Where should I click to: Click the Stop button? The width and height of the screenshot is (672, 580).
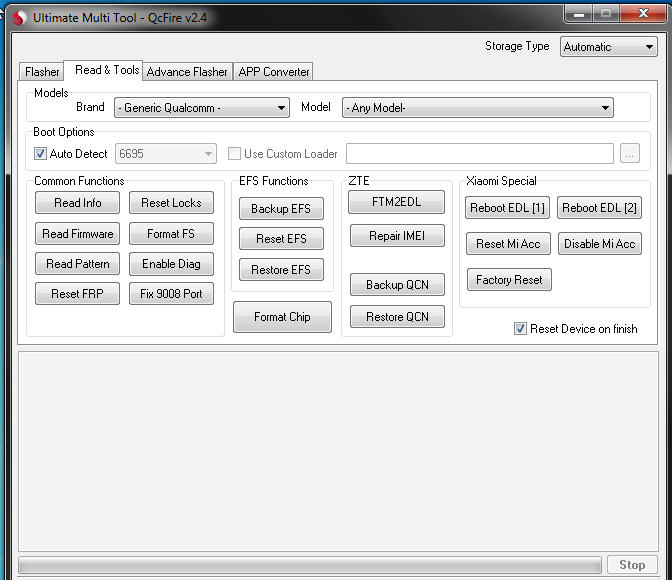632,565
